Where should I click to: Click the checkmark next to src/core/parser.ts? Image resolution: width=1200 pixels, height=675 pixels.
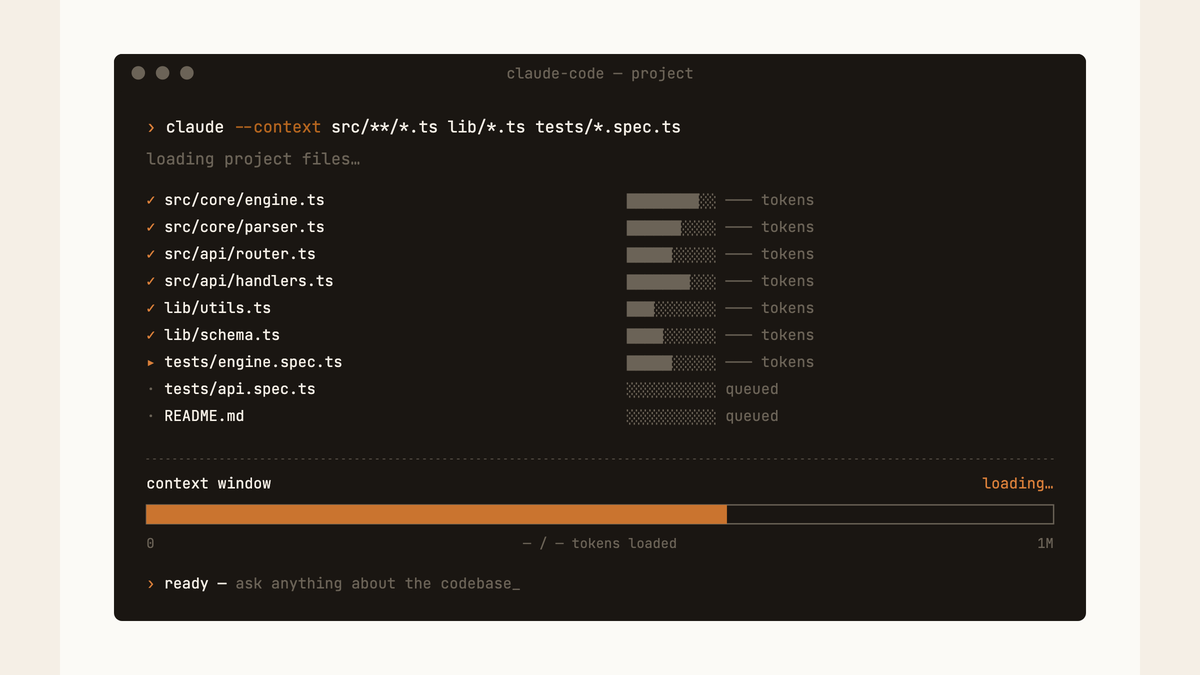151,227
